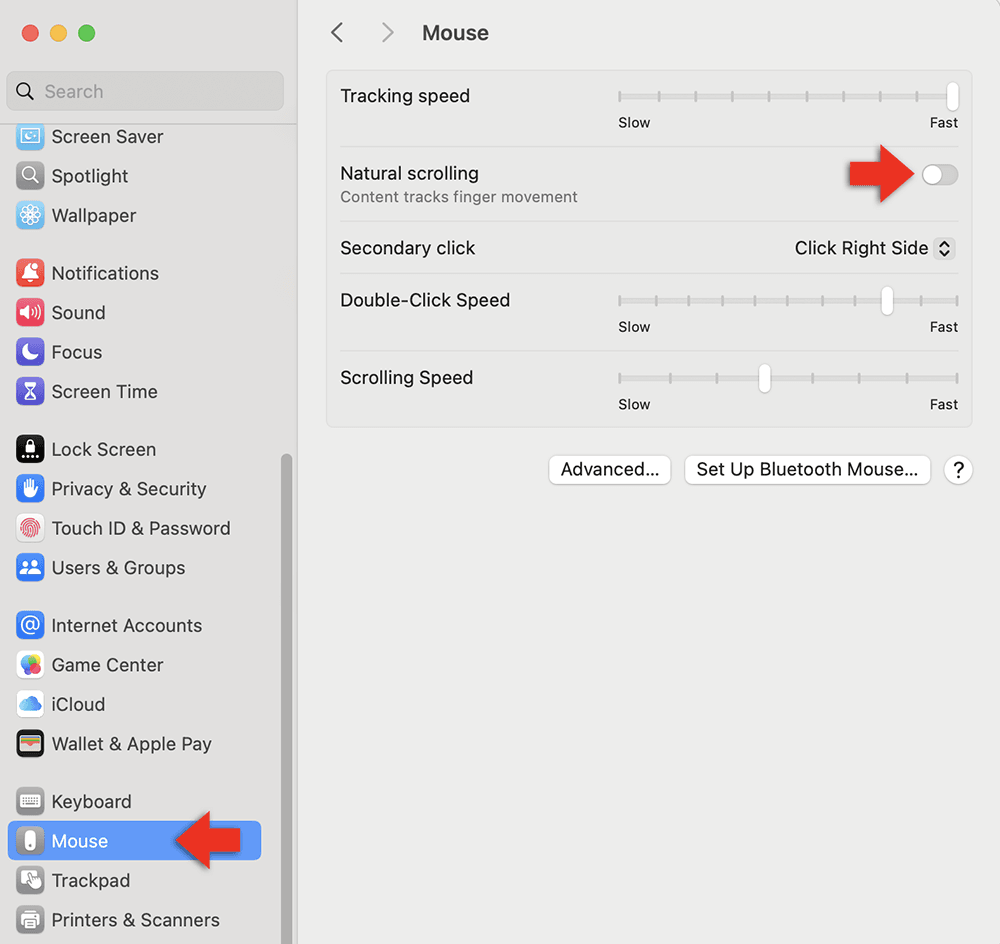Click the Trackpad icon in sidebar
Viewport: 1000px width, 944px height.
click(30, 880)
